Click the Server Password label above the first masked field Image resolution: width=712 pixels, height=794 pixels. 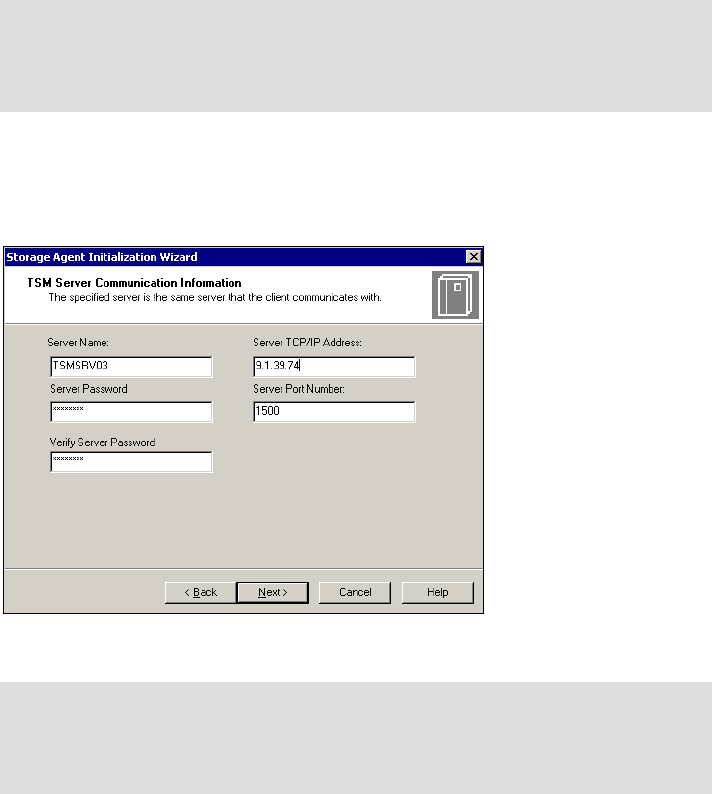point(89,389)
